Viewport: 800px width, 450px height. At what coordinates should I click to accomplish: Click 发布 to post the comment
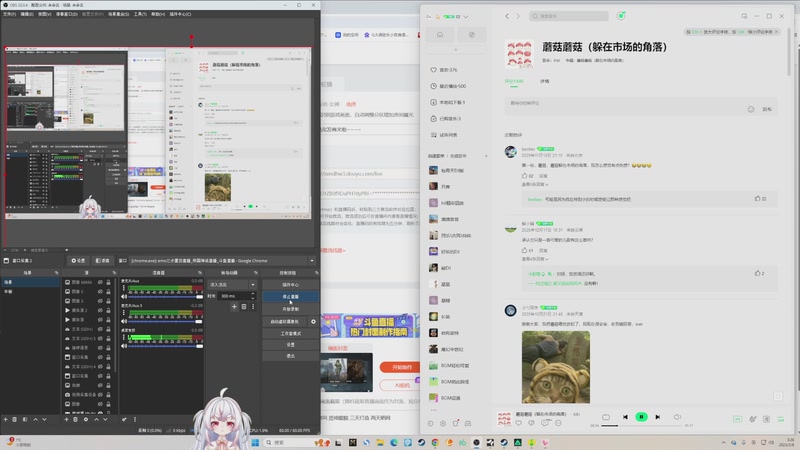click(767, 109)
